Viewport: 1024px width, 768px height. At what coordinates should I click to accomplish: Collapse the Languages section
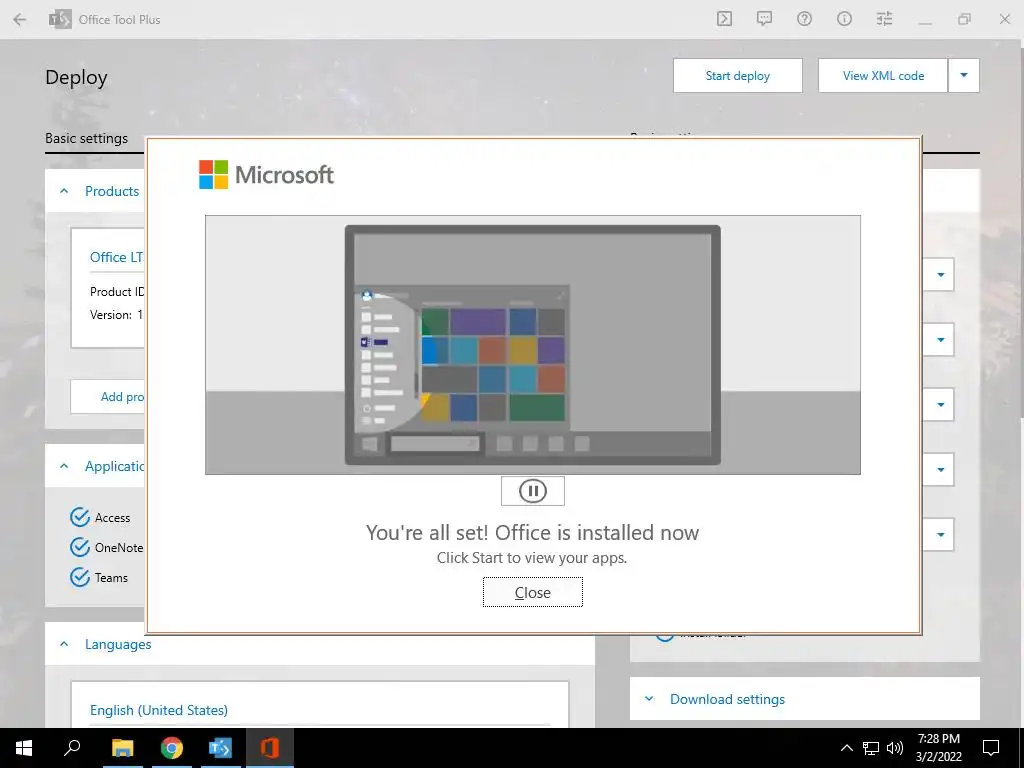click(x=64, y=645)
